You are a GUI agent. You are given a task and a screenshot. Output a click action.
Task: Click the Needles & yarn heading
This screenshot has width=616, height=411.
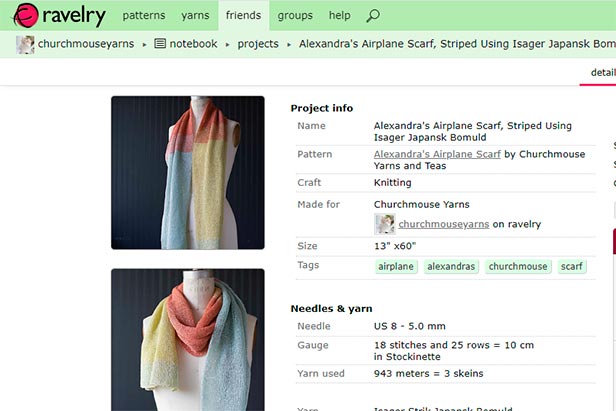pos(332,308)
